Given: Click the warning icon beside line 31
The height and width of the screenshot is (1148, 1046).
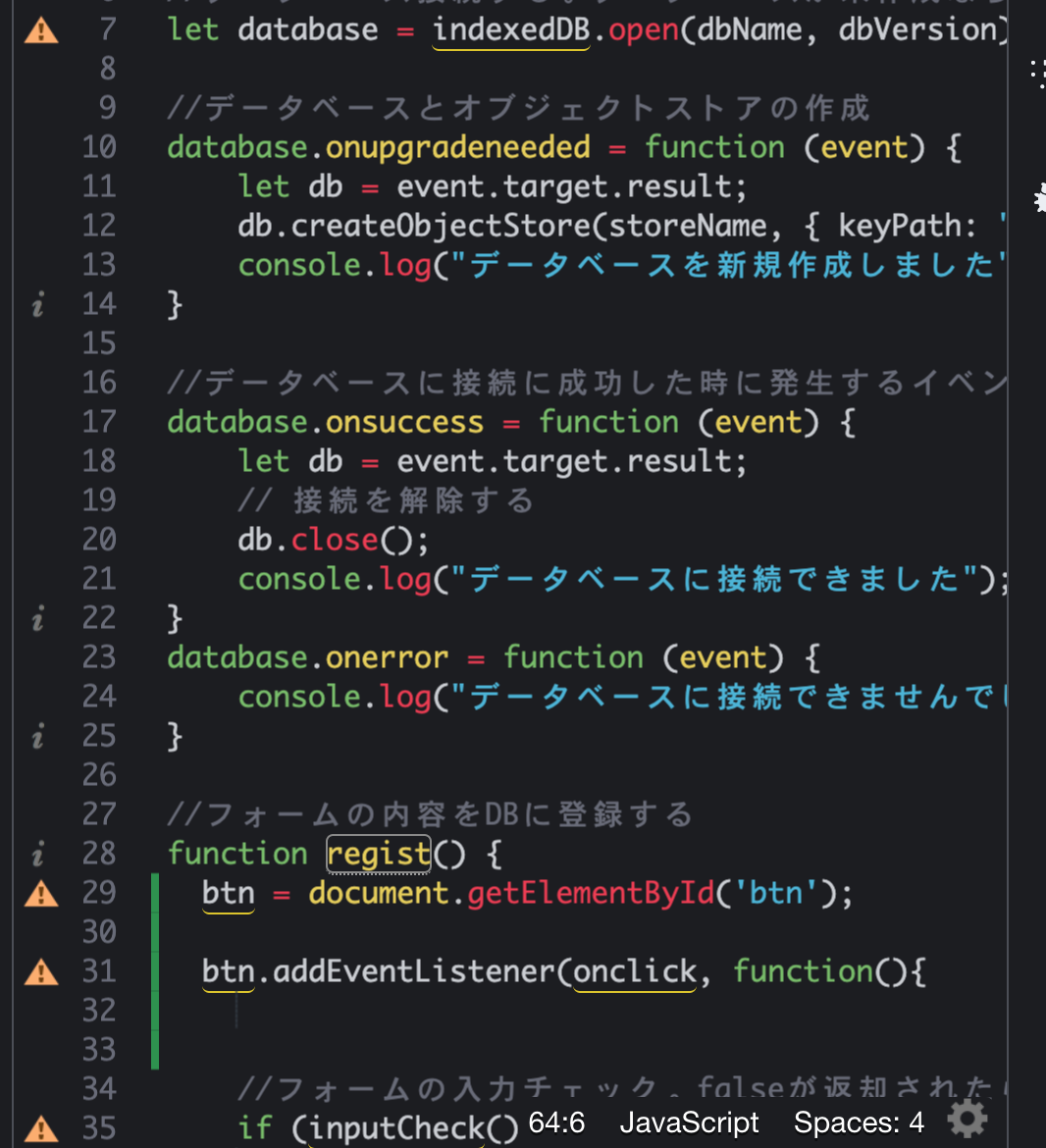Looking at the screenshot, I should pyautogui.click(x=39, y=971).
